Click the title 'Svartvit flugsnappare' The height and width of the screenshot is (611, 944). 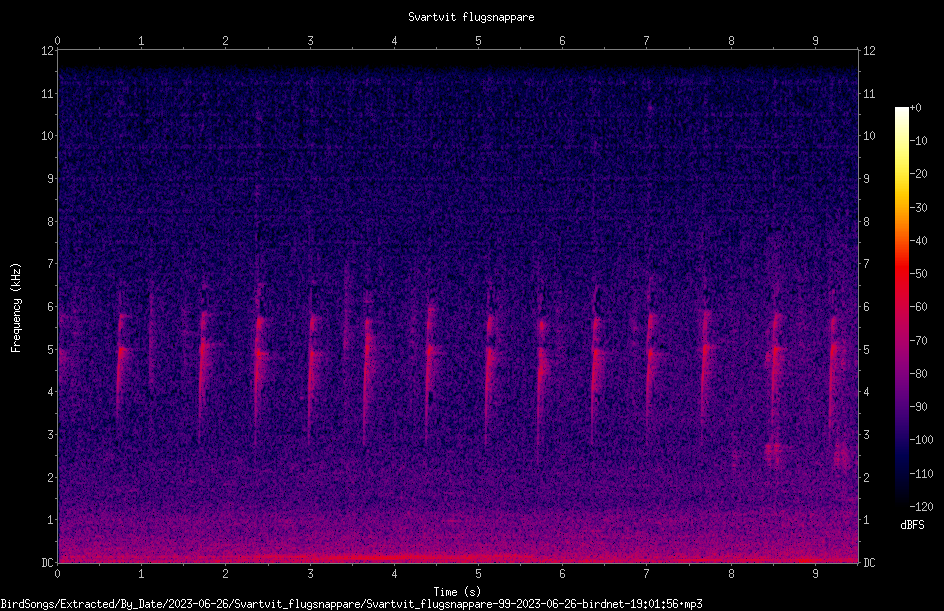tap(471, 17)
